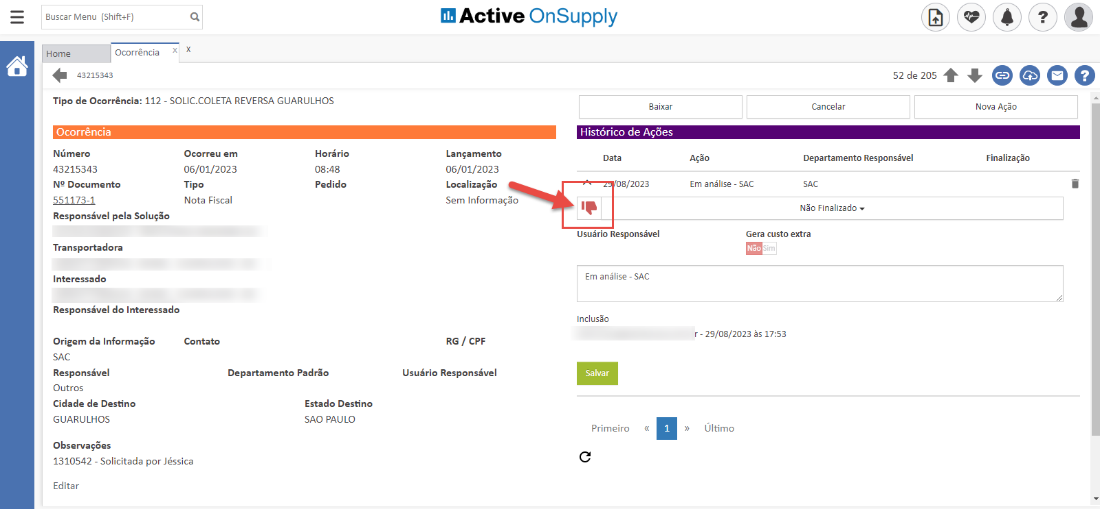This screenshot has height=509, width=1100.
Task: Go to the Home house icon in sidebar
Action: coord(17,67)
